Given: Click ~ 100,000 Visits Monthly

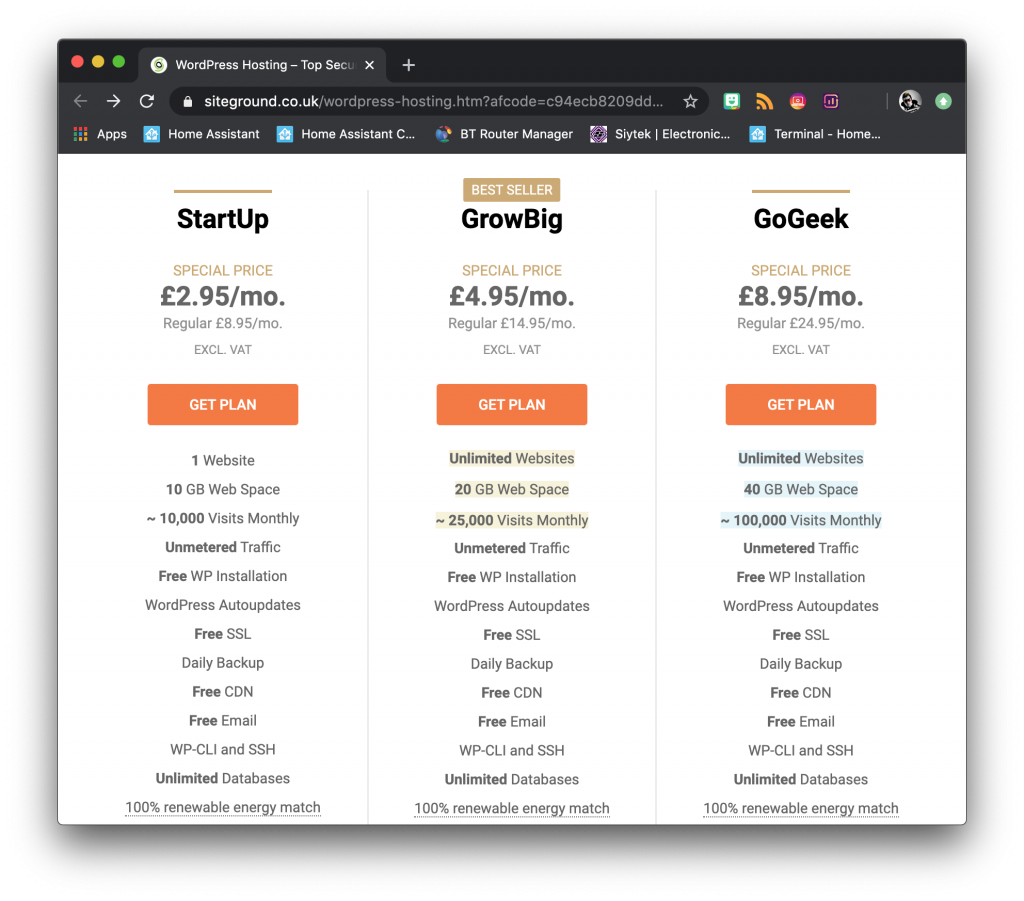Looking at the screenshot, I should (x=801, y=520).
